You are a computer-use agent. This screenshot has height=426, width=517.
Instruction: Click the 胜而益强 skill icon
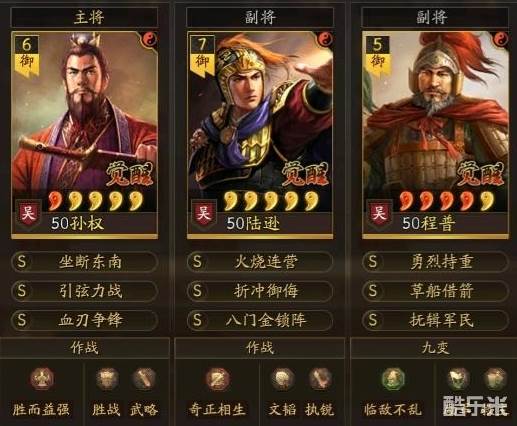click(42, 379)
